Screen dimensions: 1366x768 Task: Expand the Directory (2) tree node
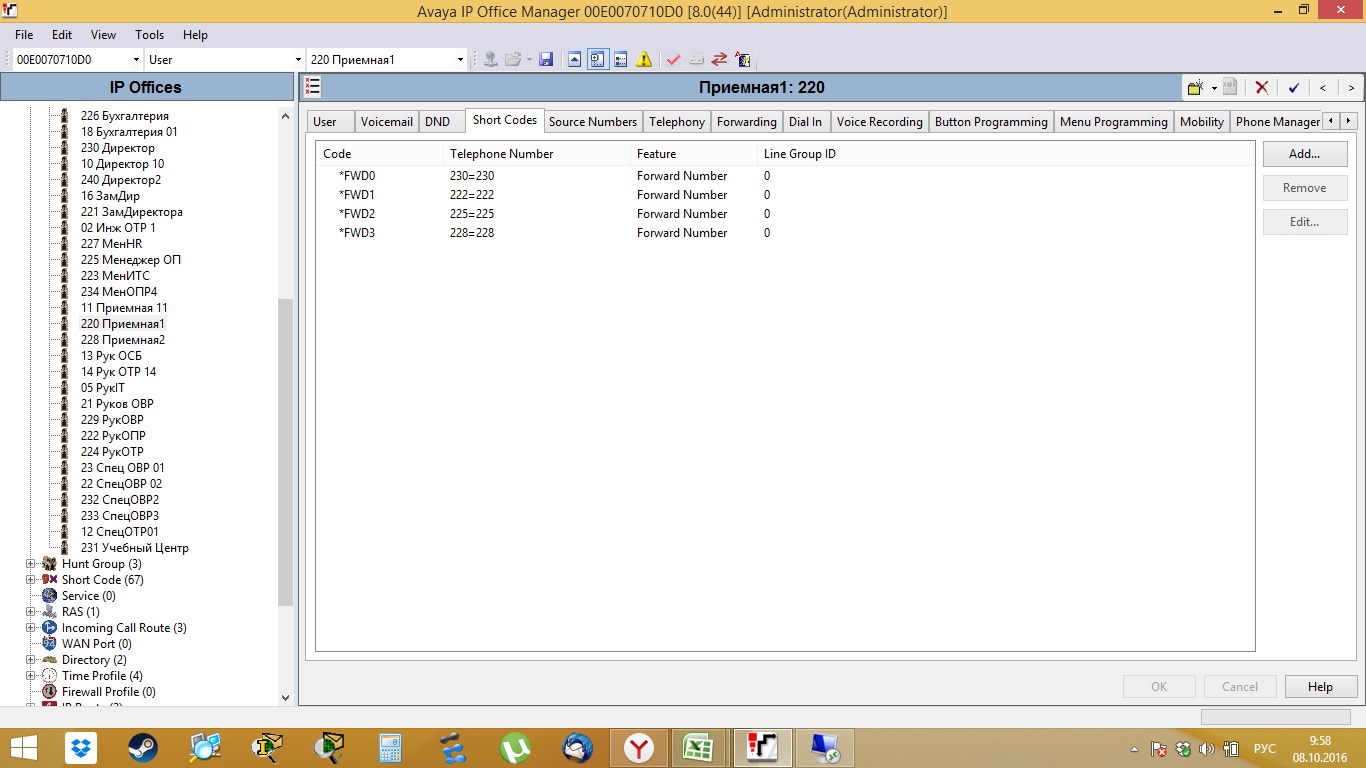30,660
